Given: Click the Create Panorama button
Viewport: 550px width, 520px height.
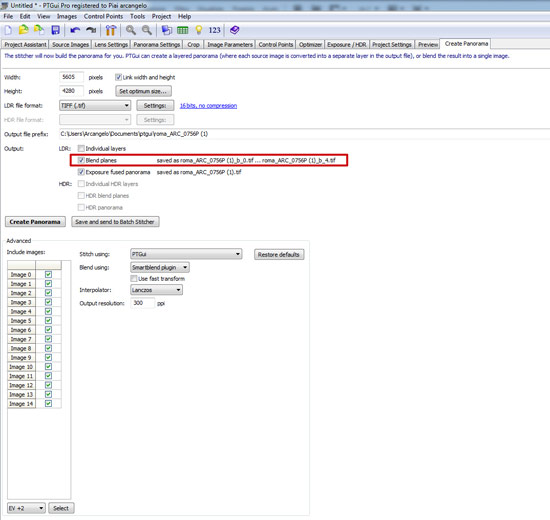Looking at the screenshot, I should 35,222.
